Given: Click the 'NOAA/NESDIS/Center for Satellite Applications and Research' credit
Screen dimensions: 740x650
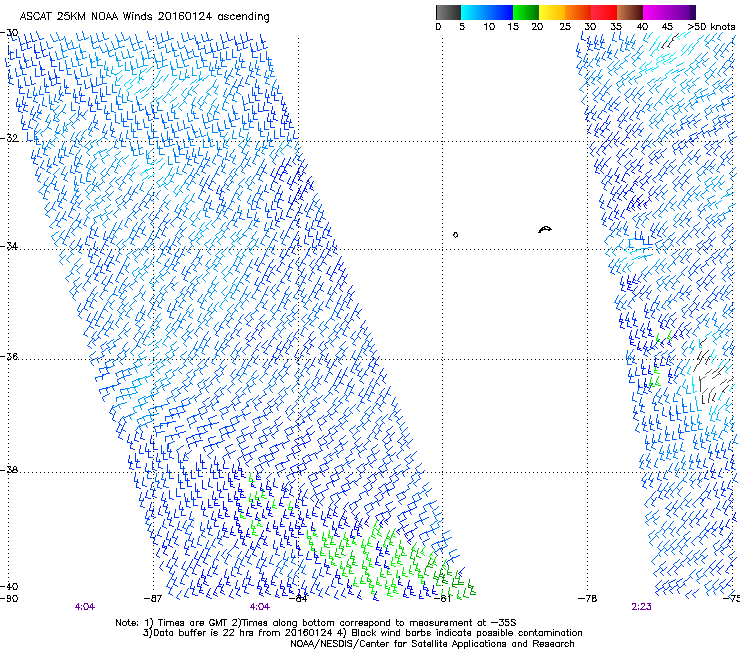Looking at the screenshot, I should (432, 644).
